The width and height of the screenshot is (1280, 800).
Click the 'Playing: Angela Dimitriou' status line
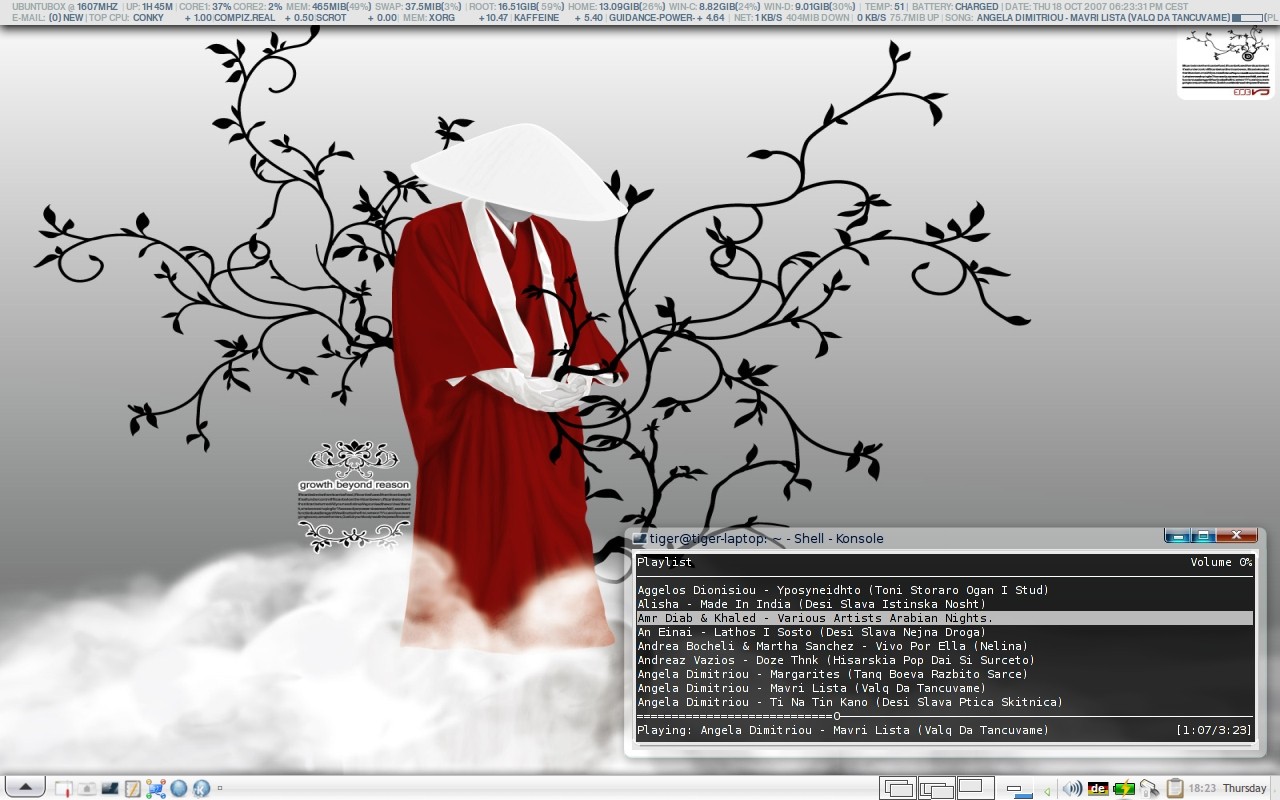pyautogui.click(x=843, y=730)
